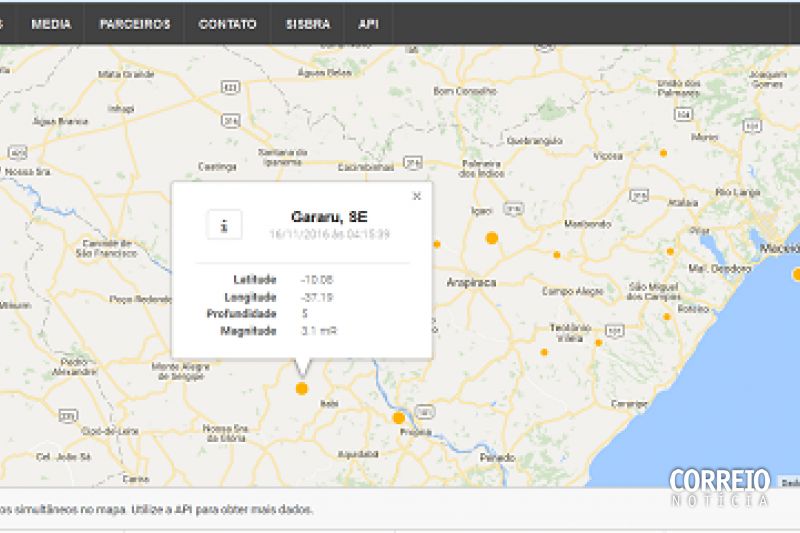Screen dimensions: 800x533
Task: Select the orange marker southwest of Teotônio Vilela
Action: click(x=544, y=352)
